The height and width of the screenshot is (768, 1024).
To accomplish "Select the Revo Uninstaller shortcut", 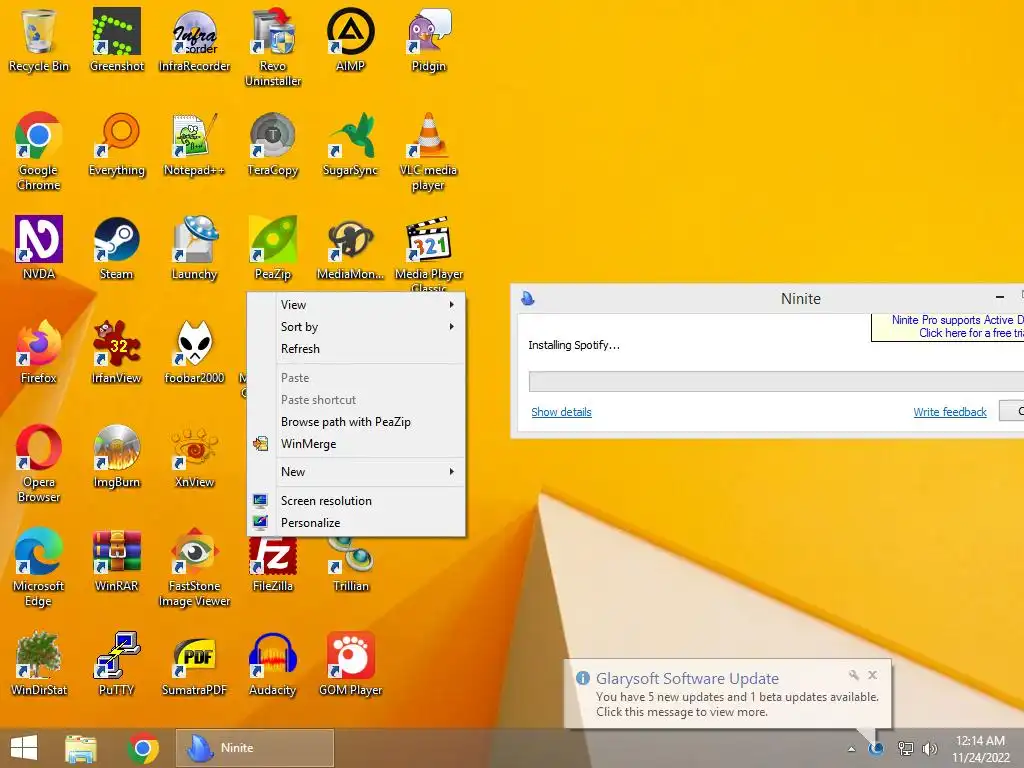I will click(x=273, y=47).
